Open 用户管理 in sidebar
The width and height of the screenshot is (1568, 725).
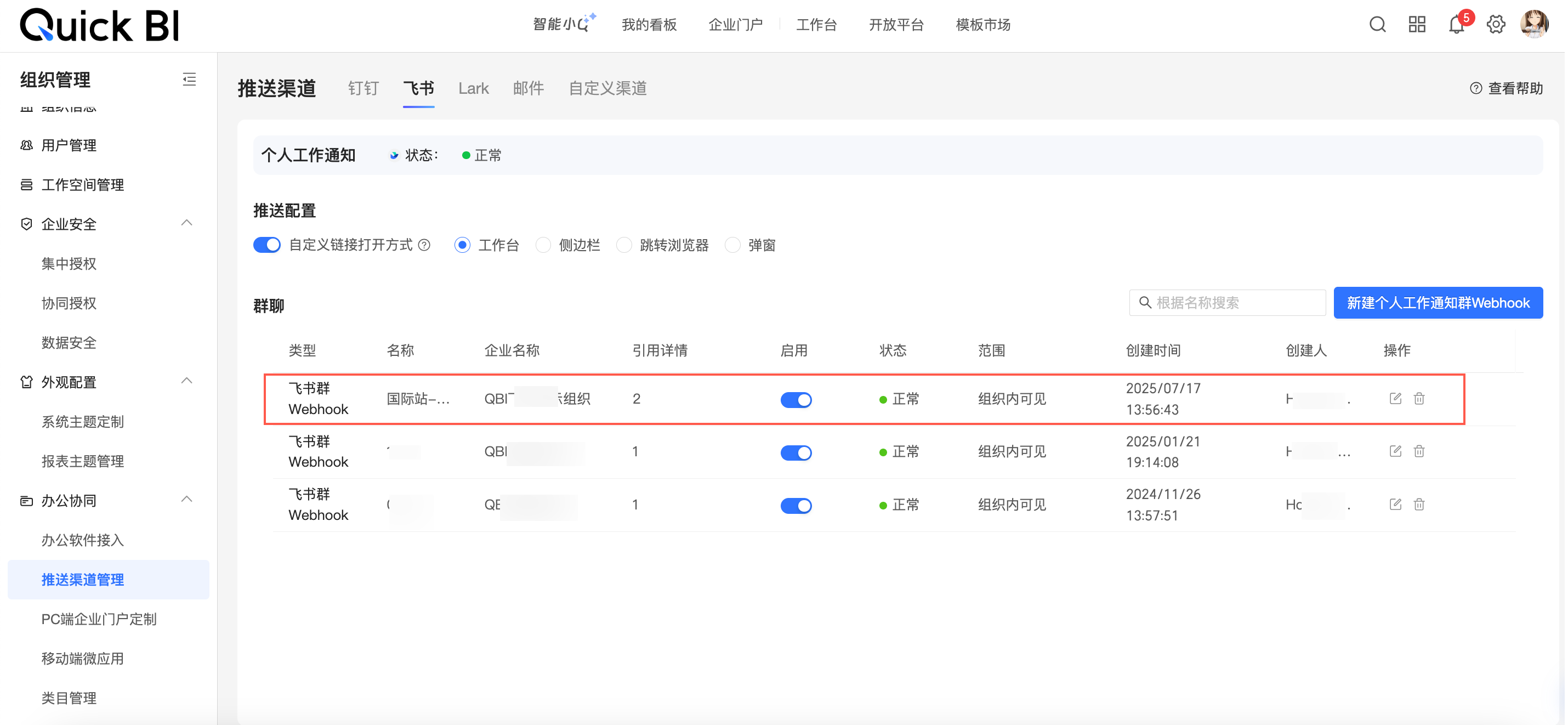(69, 145)
